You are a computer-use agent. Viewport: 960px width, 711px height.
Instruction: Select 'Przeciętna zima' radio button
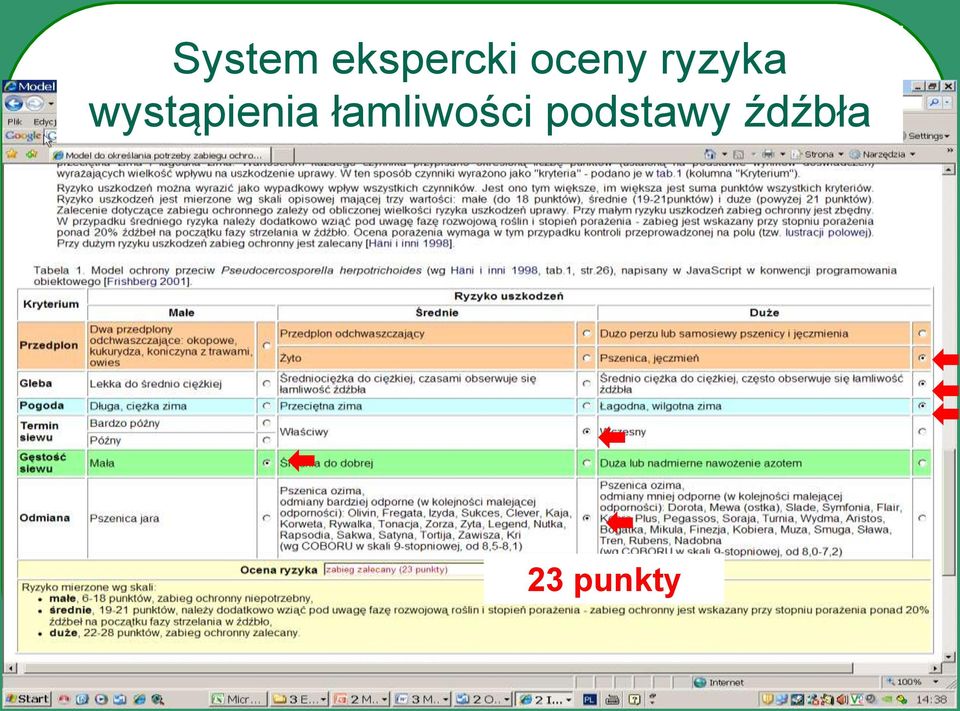click(587, 405)
